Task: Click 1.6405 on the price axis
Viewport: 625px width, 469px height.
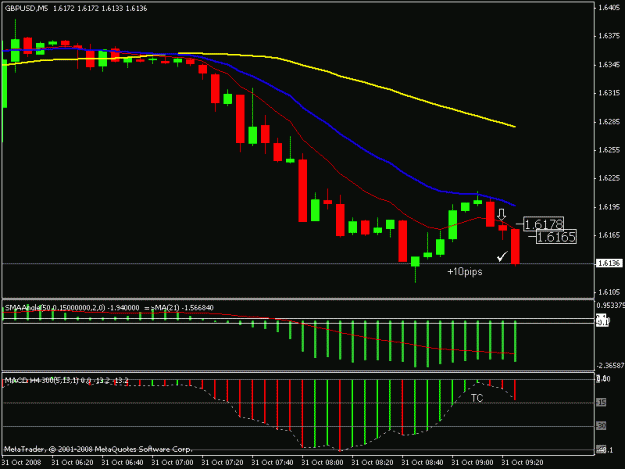Action: pos(609,8)
